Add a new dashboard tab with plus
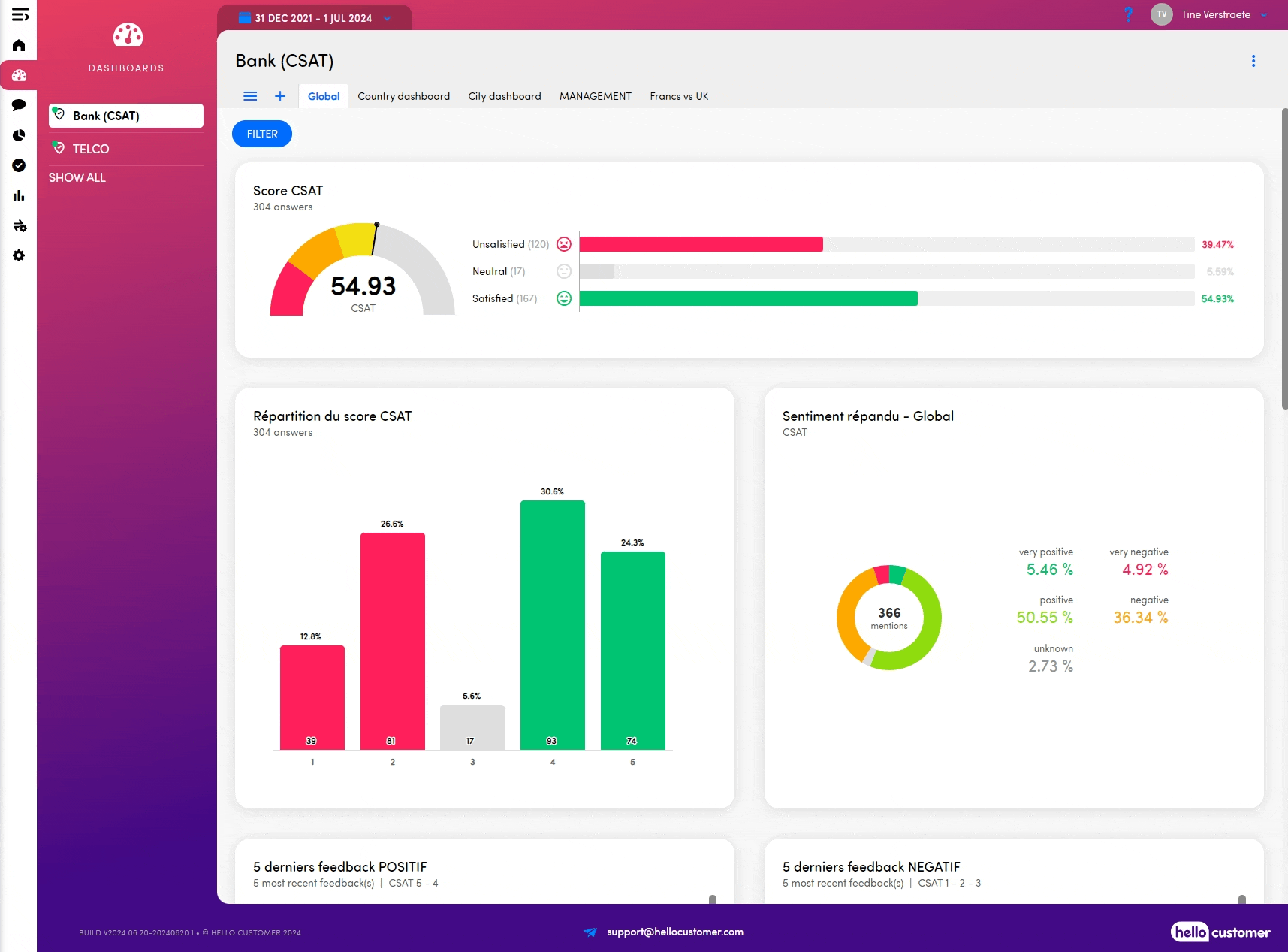 [280, 96]
